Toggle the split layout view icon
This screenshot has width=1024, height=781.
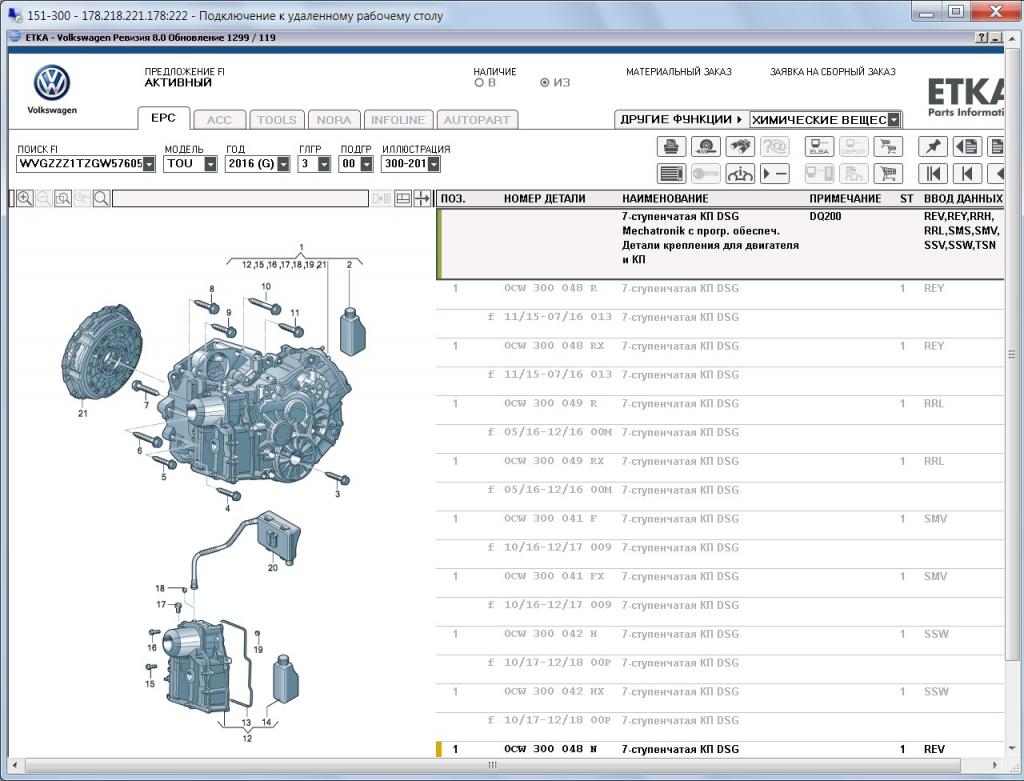[403, 199]
